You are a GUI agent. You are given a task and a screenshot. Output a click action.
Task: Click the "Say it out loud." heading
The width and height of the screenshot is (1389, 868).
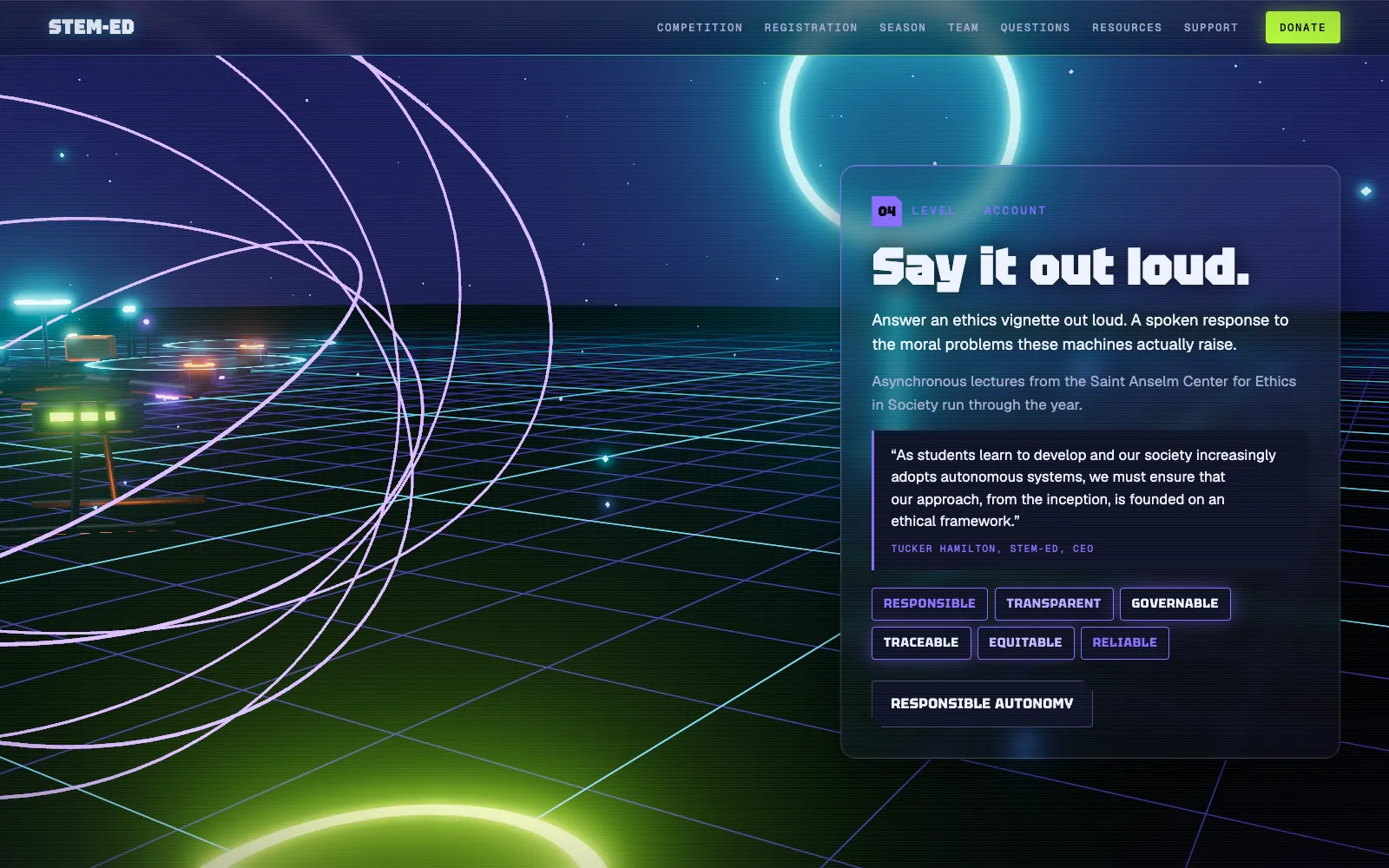(x=1061, y=266)
